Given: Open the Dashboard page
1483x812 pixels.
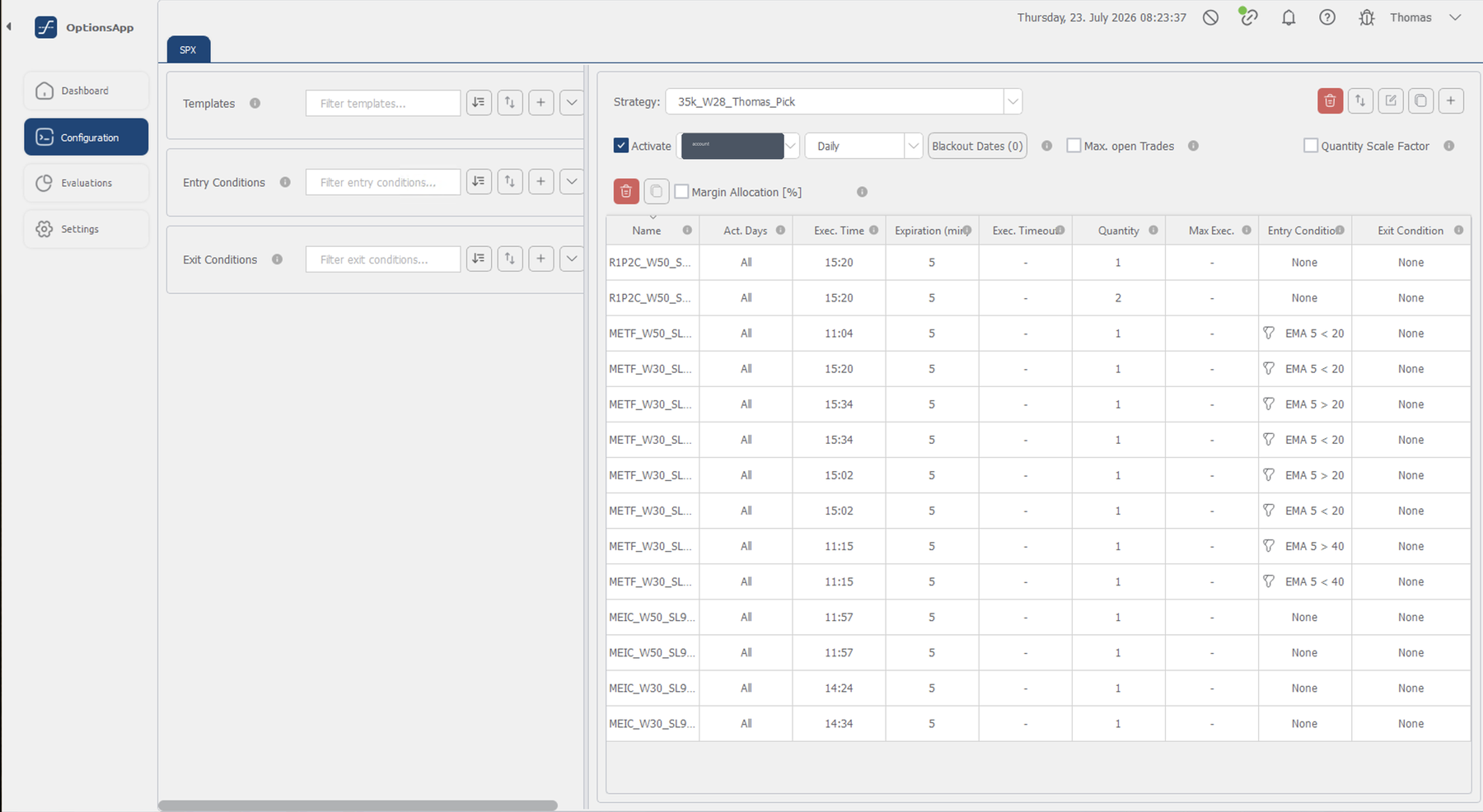Looking at the screenshot, I should pyautogui.click(x=87, y=91).
